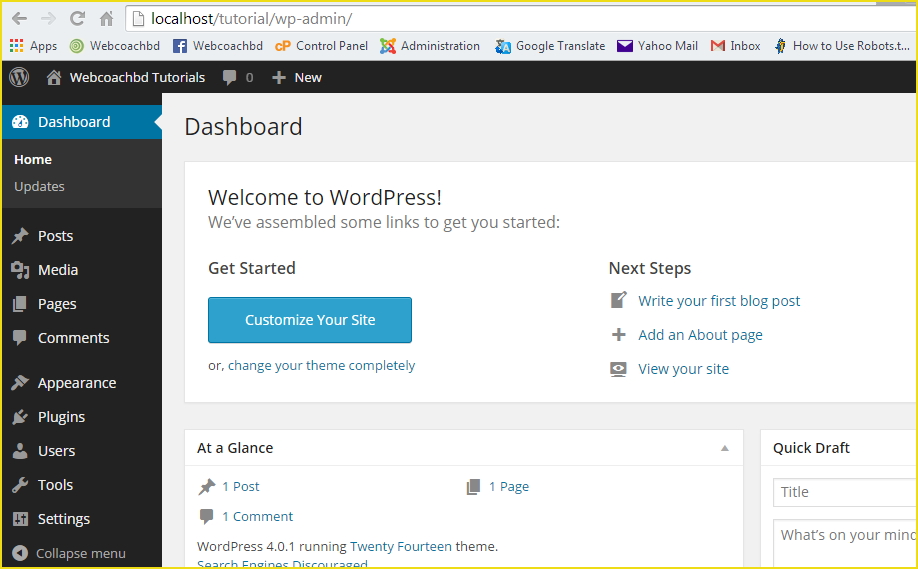
Task: Click the page icon next to 1 Page
Action: pyautogui.click(x=473, y=486)
